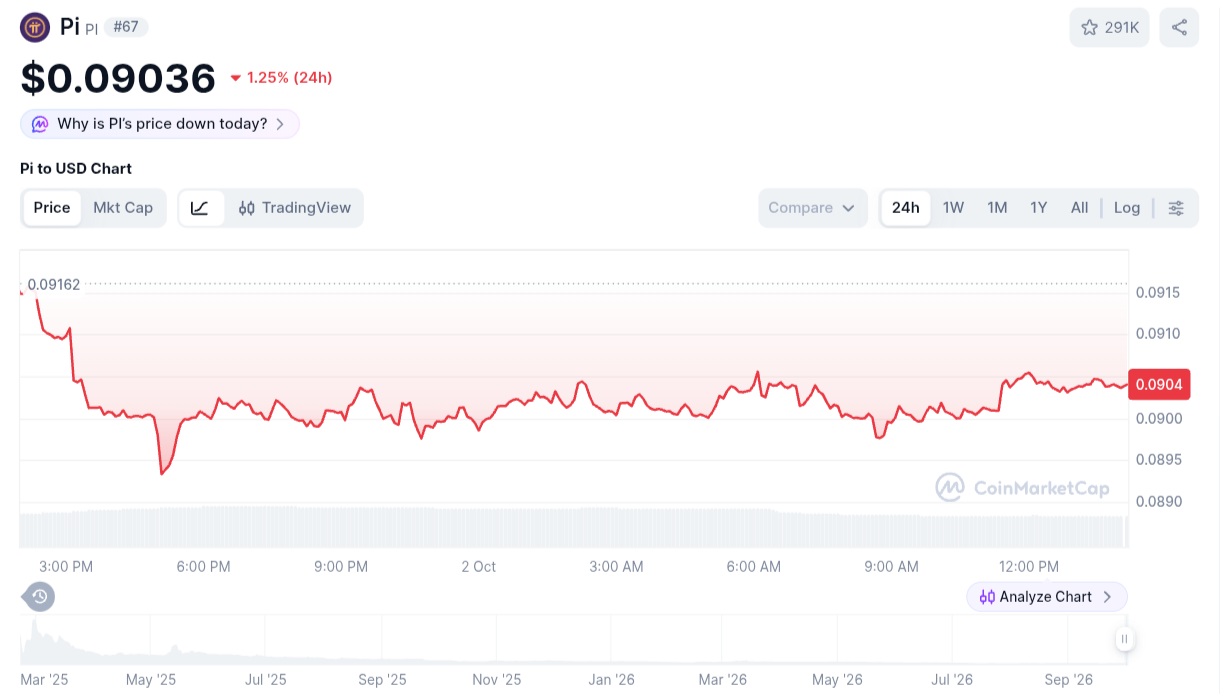Toggle Log scale on chart
Viewport: 1220px width, 694px height.
[1127, 208]
